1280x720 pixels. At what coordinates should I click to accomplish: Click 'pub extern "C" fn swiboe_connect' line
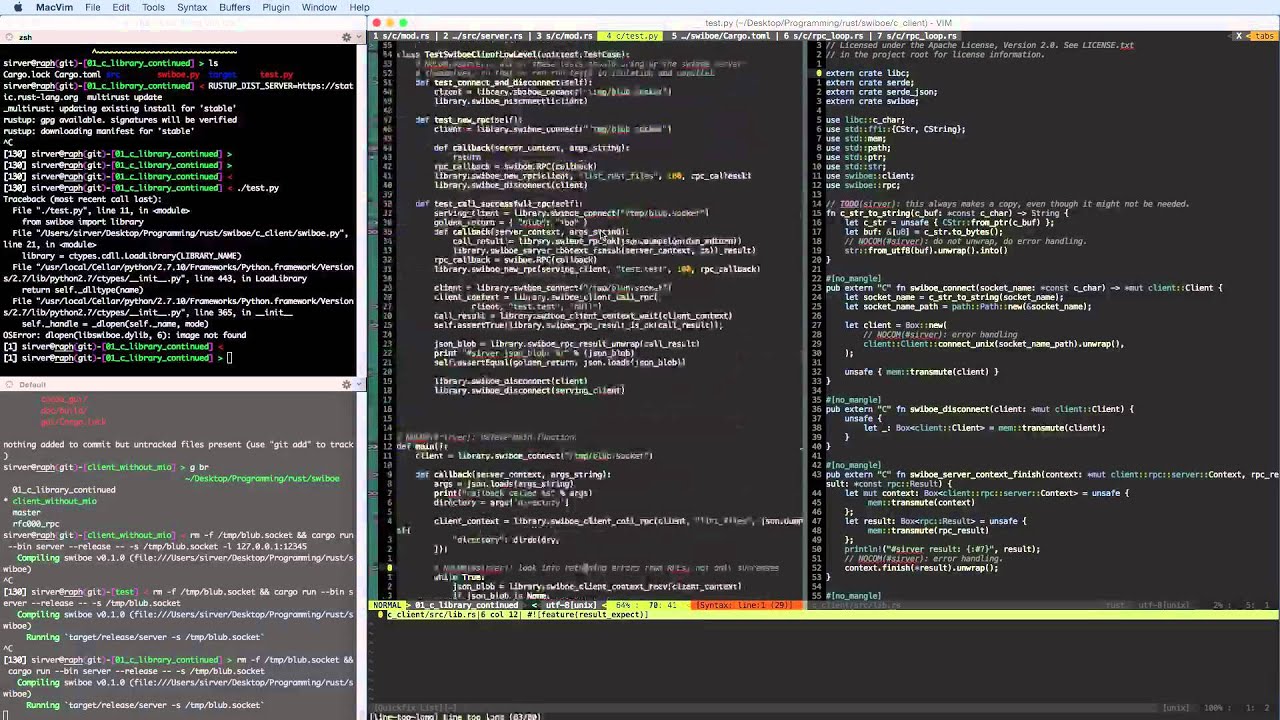tap(1024, 288)
